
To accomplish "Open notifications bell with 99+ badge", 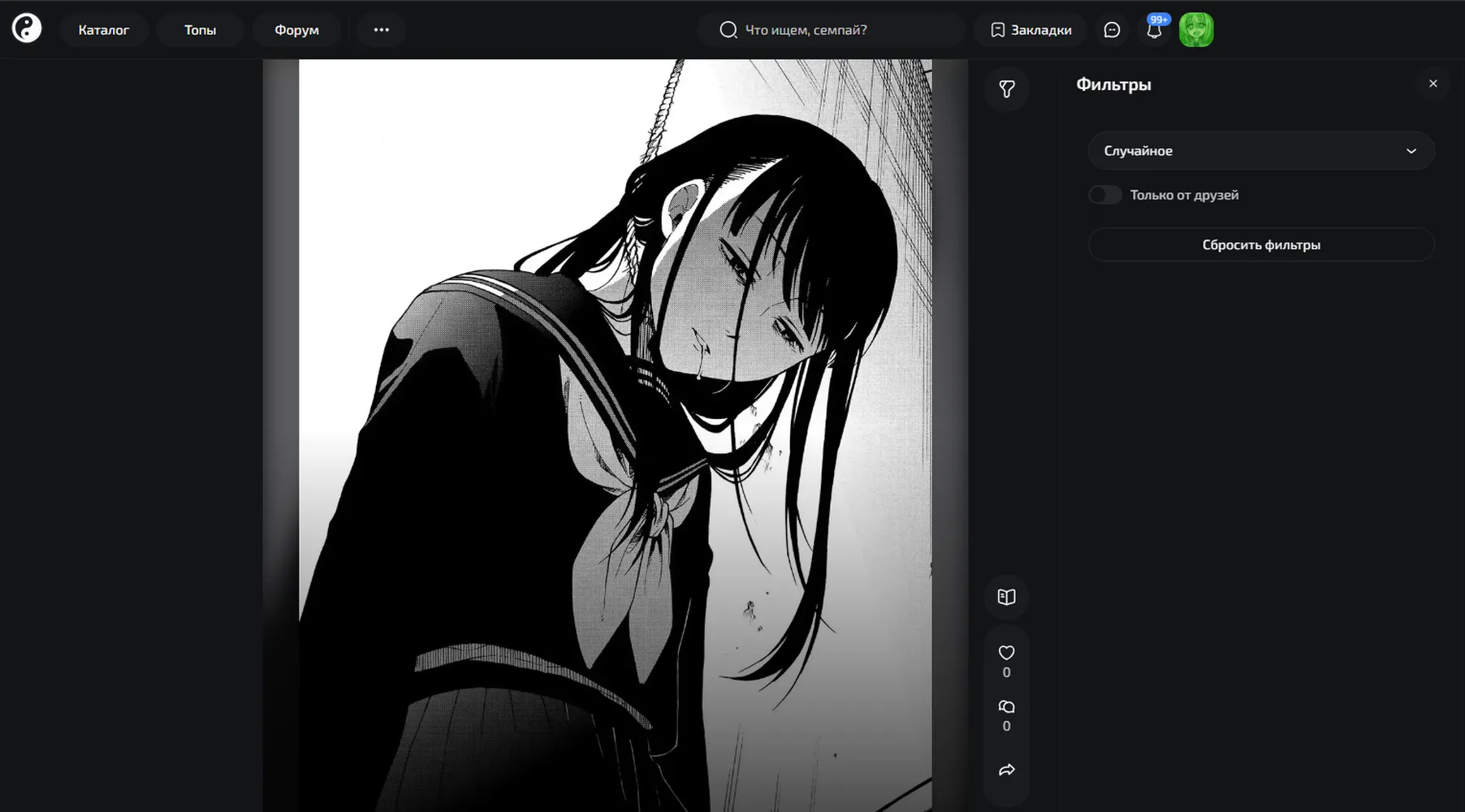I will [x=1154, y=30].
